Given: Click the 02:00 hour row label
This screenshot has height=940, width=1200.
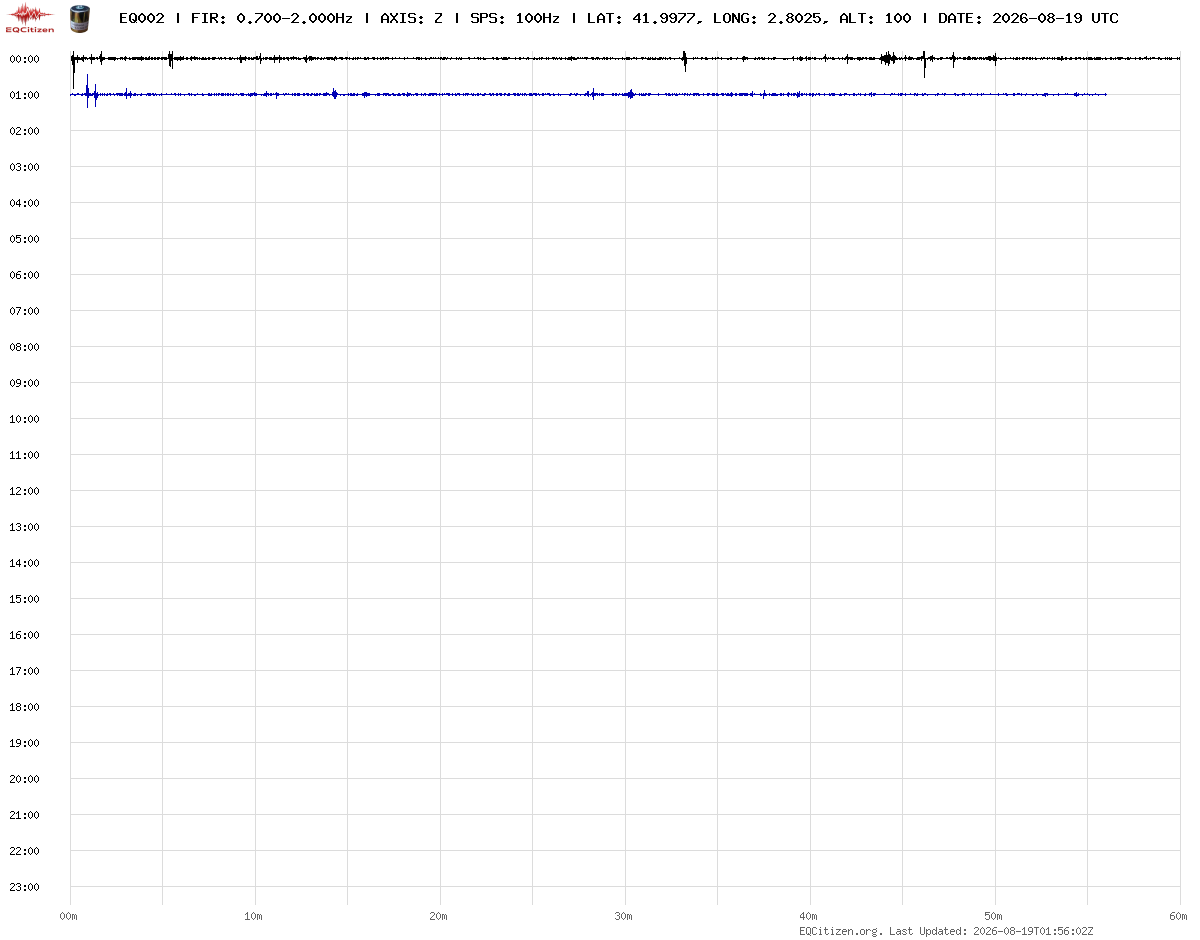Looking at the screenshot, I should point(23,131).
